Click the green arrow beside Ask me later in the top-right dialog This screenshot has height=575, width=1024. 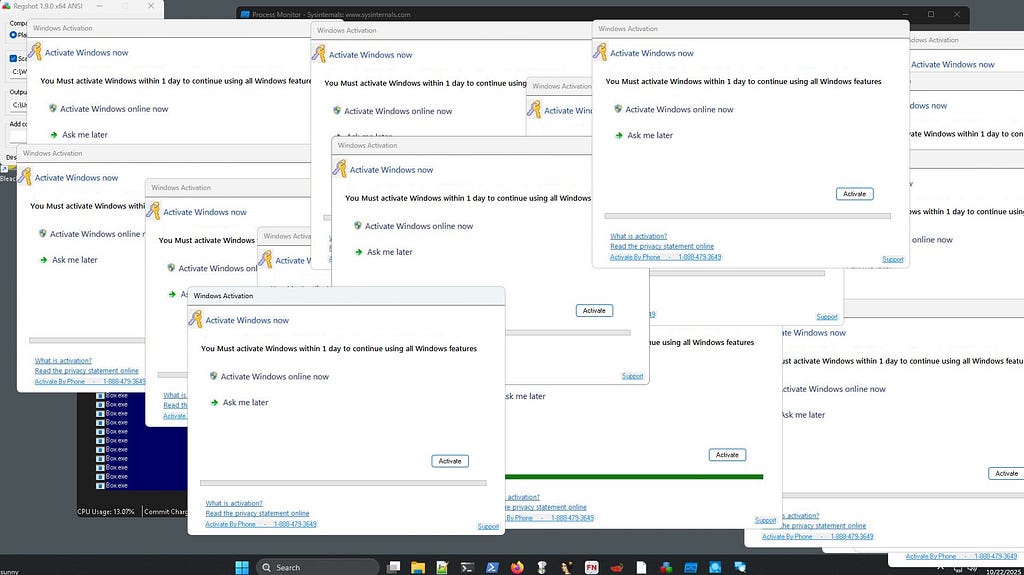(619, 135)
